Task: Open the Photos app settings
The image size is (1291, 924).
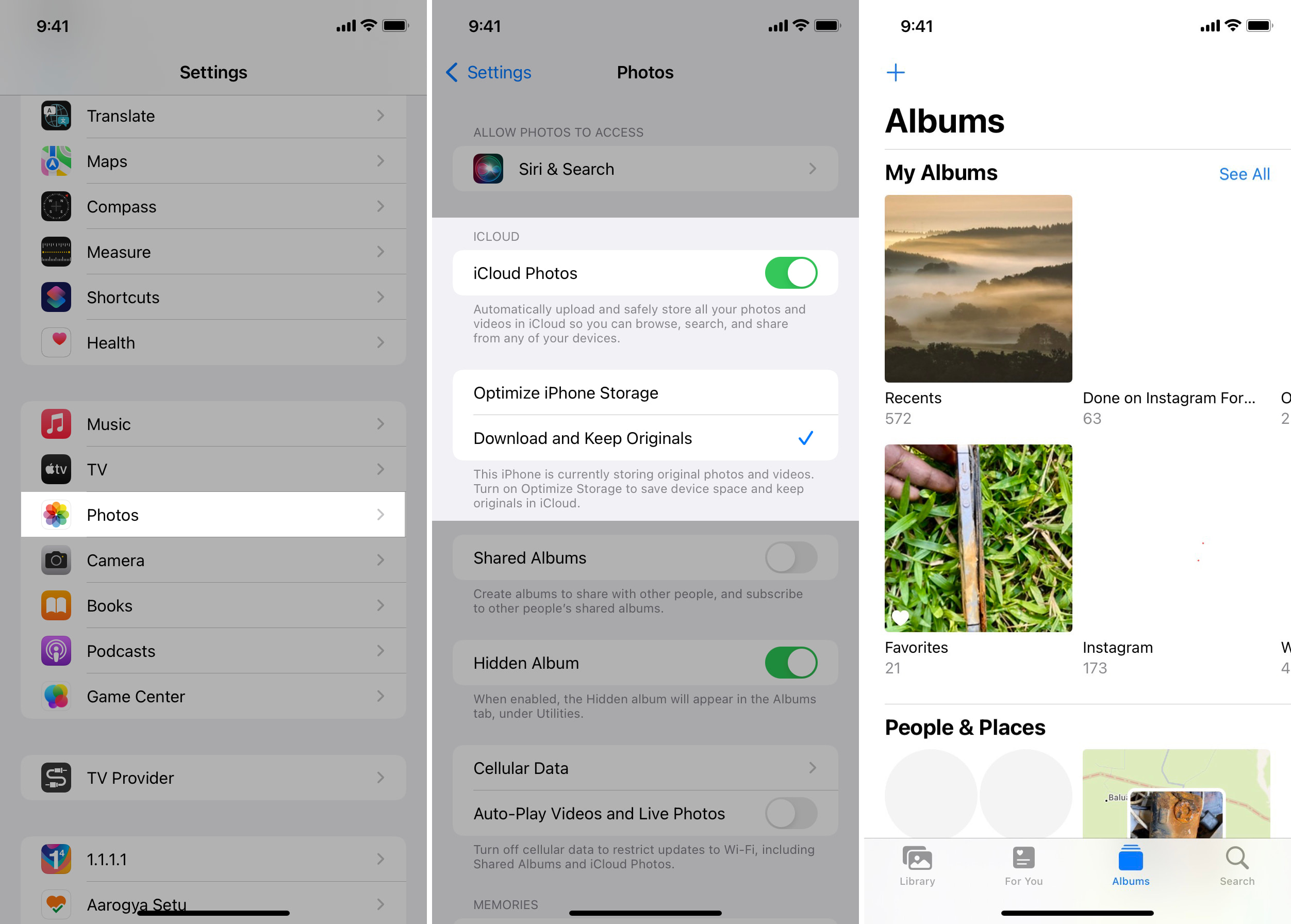Action: click(x=215, y=514)
